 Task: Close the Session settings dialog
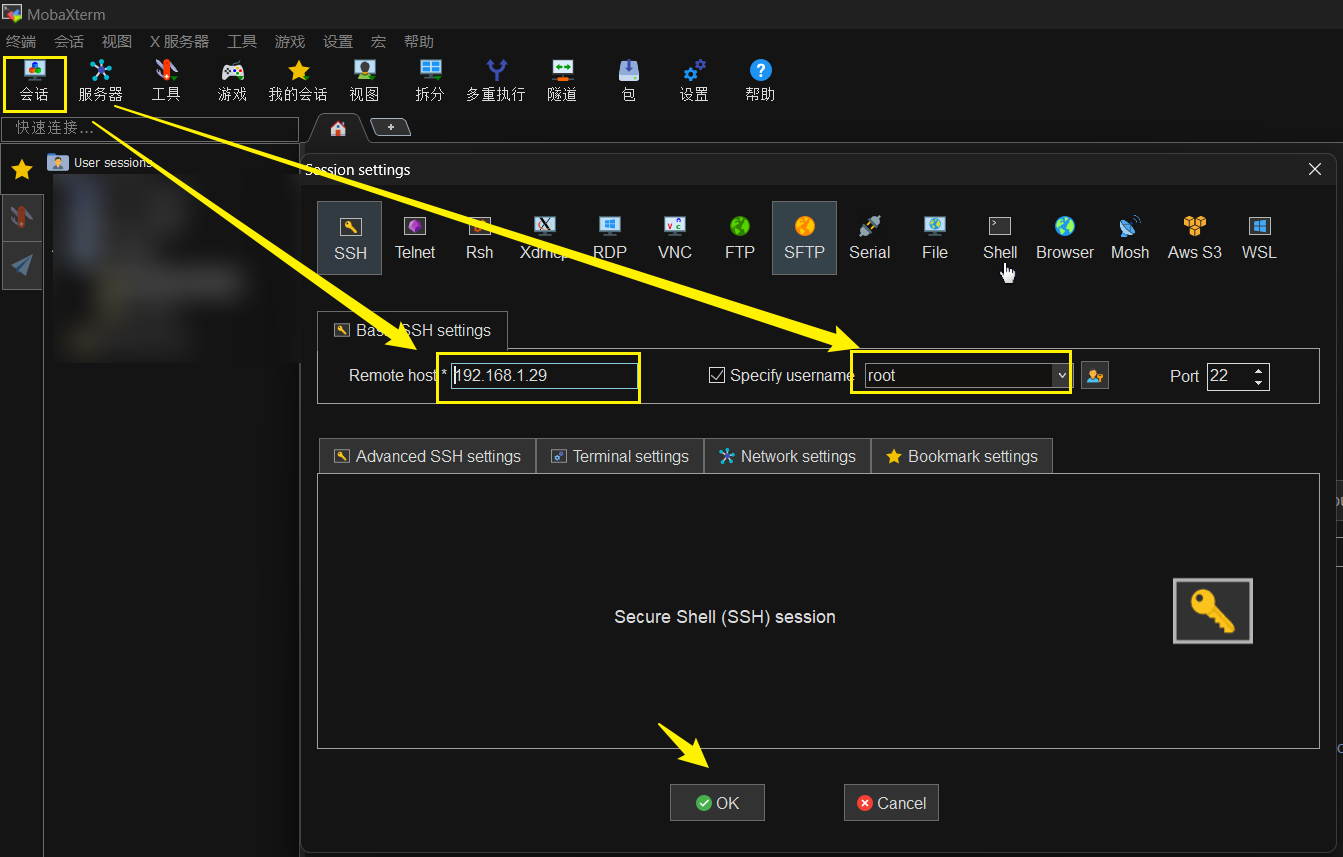[x=1315, y=170]
